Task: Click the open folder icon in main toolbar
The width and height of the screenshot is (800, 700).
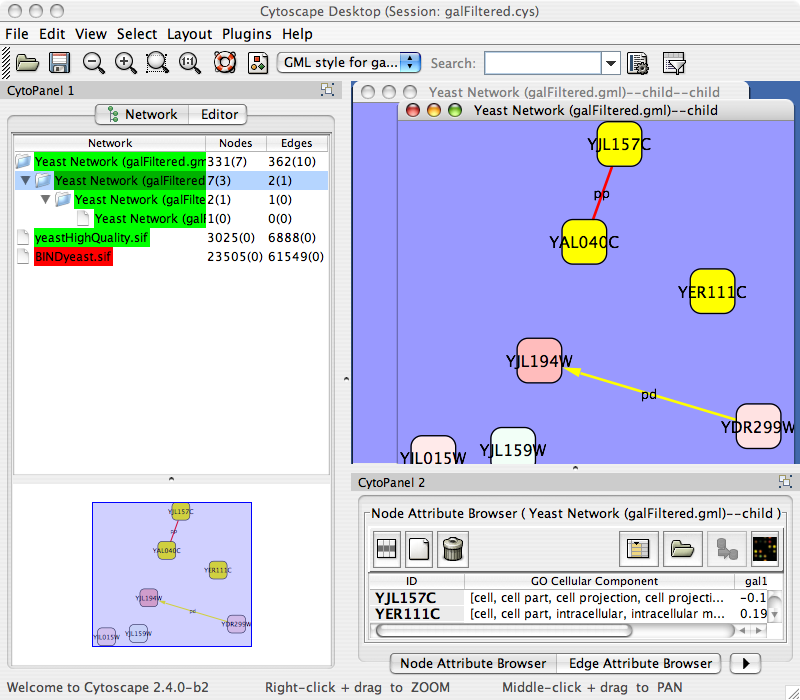Action: 27,63
